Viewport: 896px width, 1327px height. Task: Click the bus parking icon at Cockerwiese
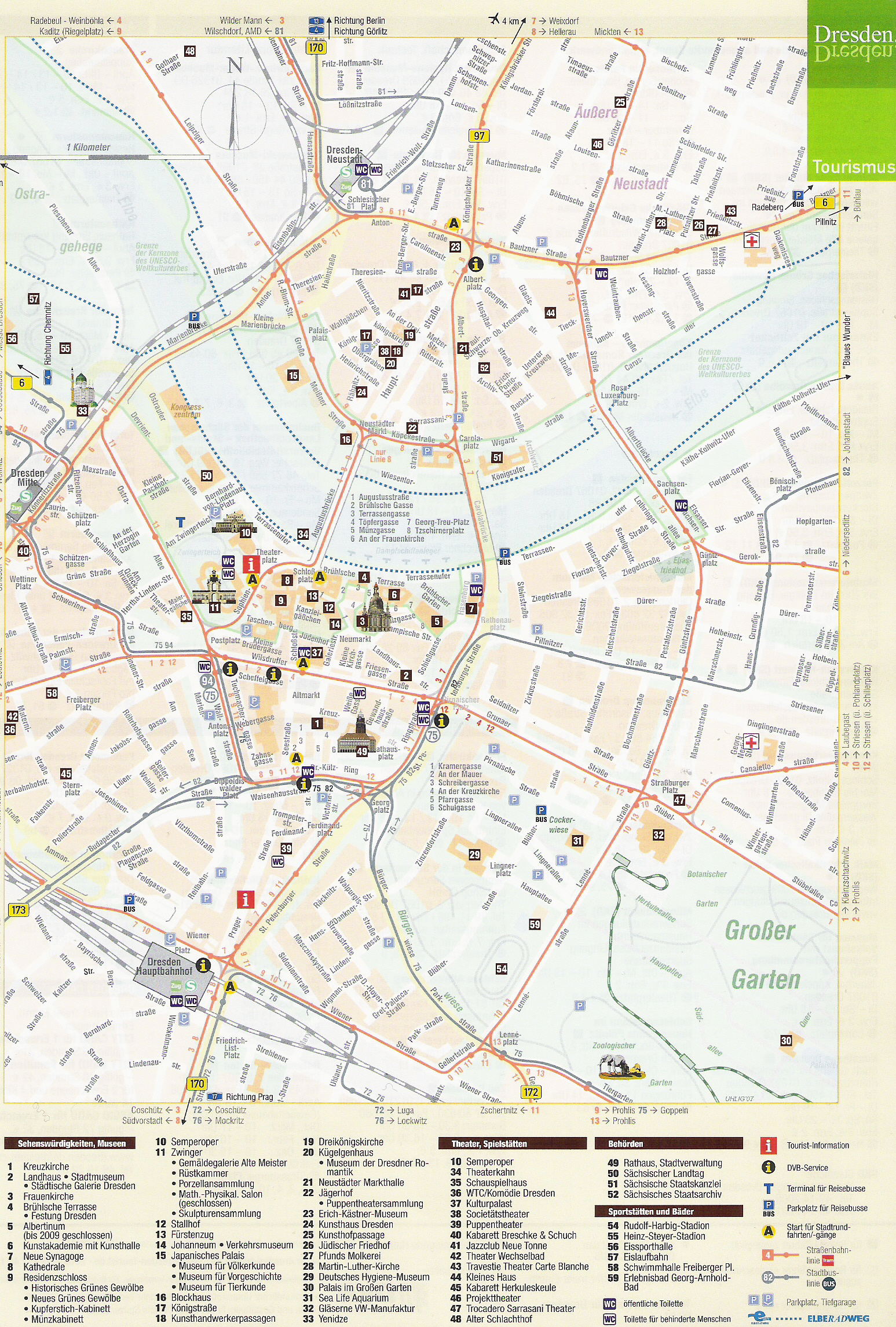[x=541, y=814]
